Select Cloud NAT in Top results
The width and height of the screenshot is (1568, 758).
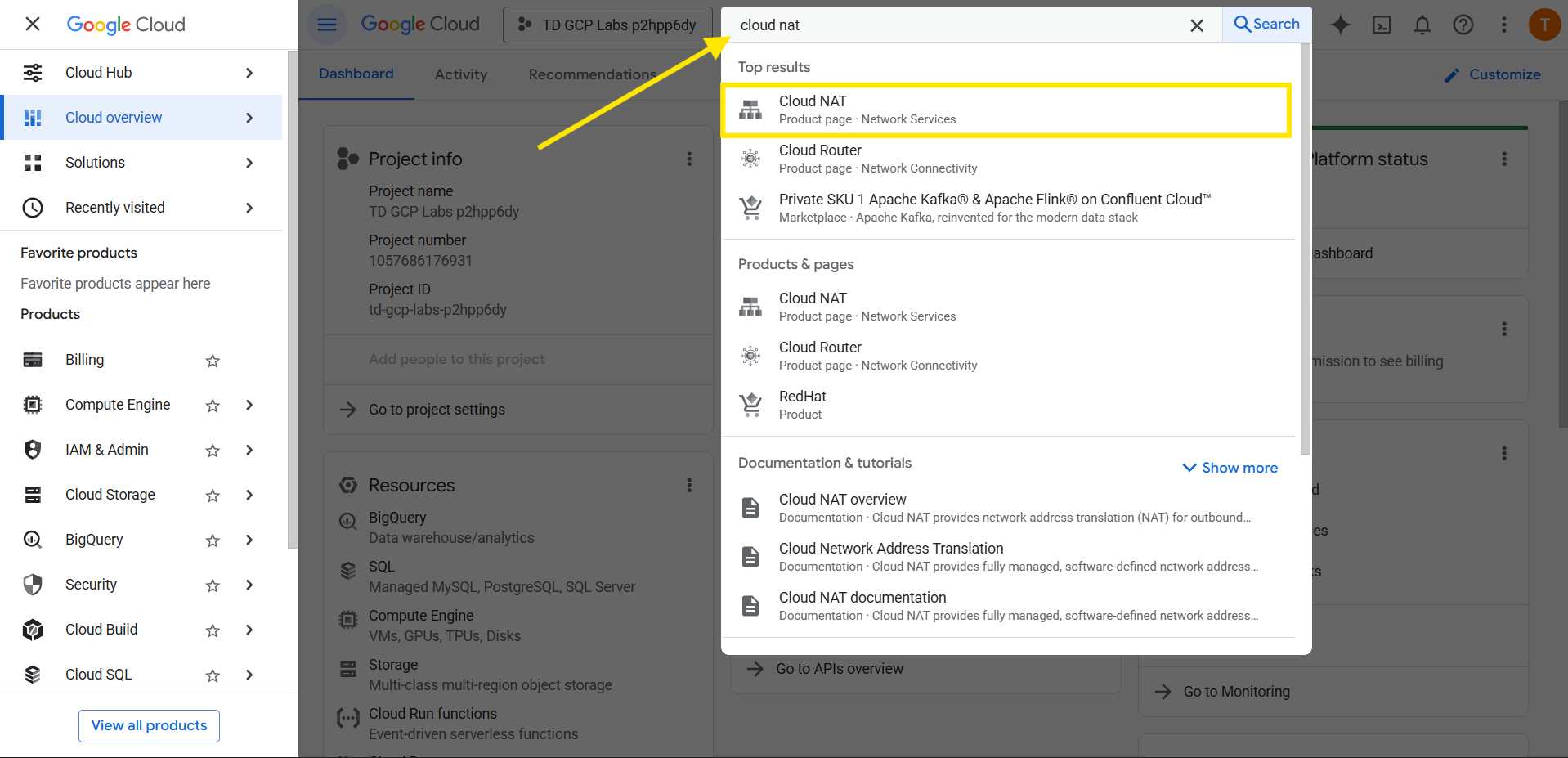(x=1006, y=110)
